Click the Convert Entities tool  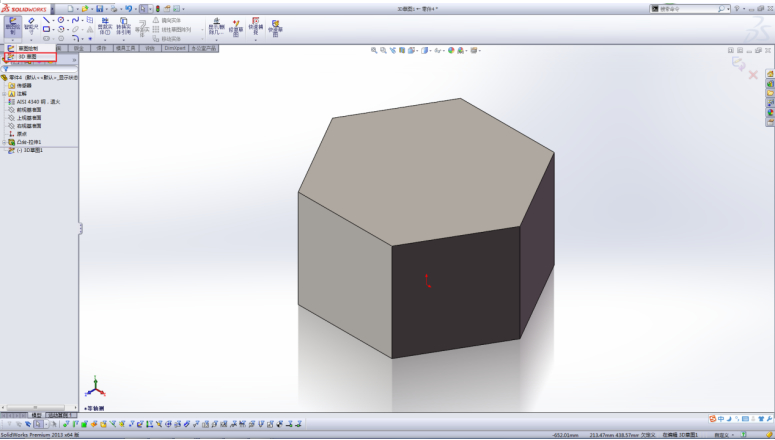point(124,27)
